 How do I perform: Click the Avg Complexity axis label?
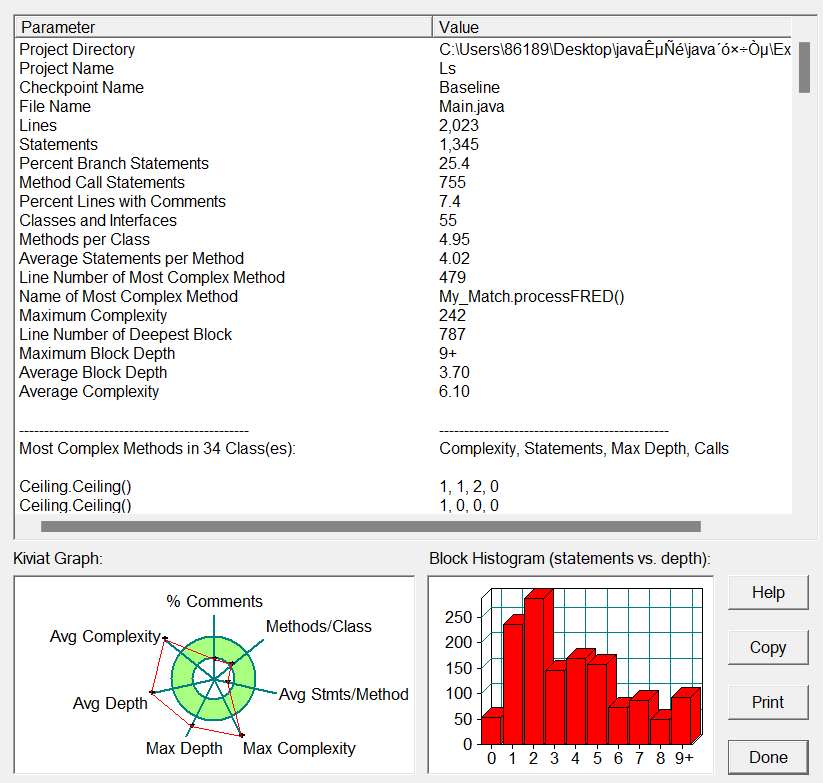105,637
